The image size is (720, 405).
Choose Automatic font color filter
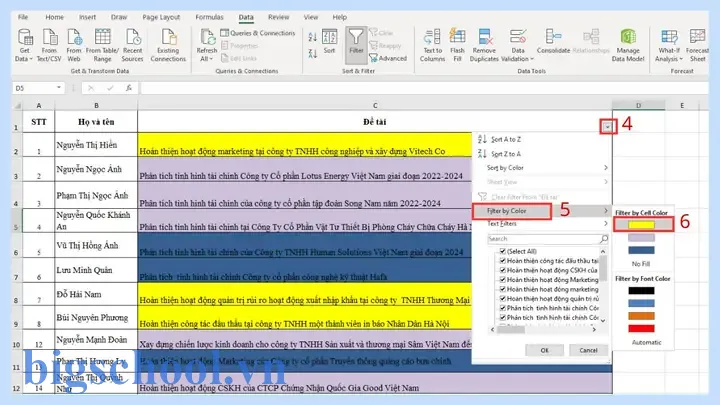tap(647, 343)
